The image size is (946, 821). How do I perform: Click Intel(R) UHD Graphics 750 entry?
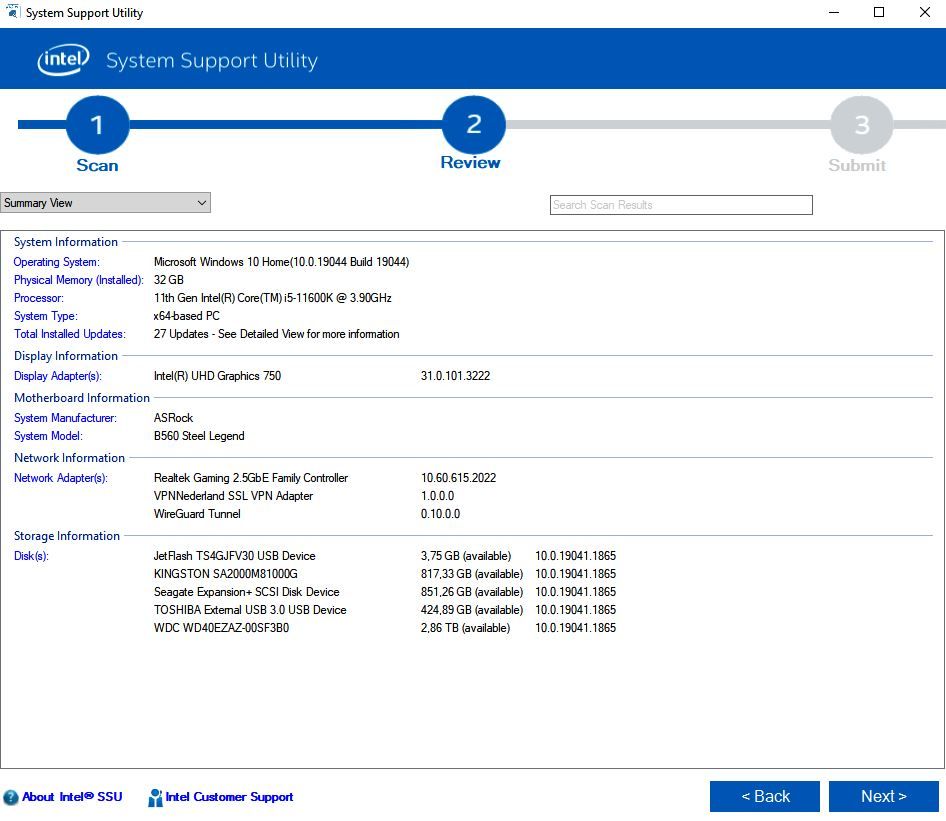[x=217, y=376]
